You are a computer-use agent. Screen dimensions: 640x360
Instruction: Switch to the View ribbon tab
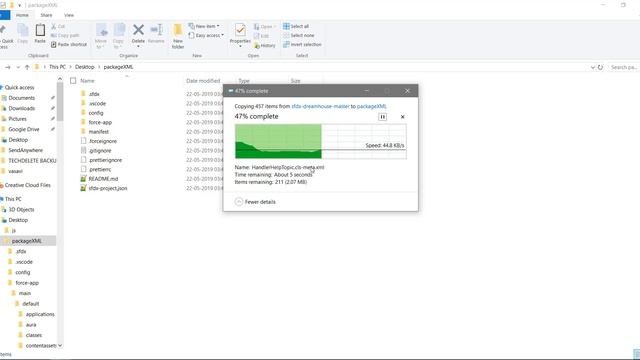tap(69, 15)
